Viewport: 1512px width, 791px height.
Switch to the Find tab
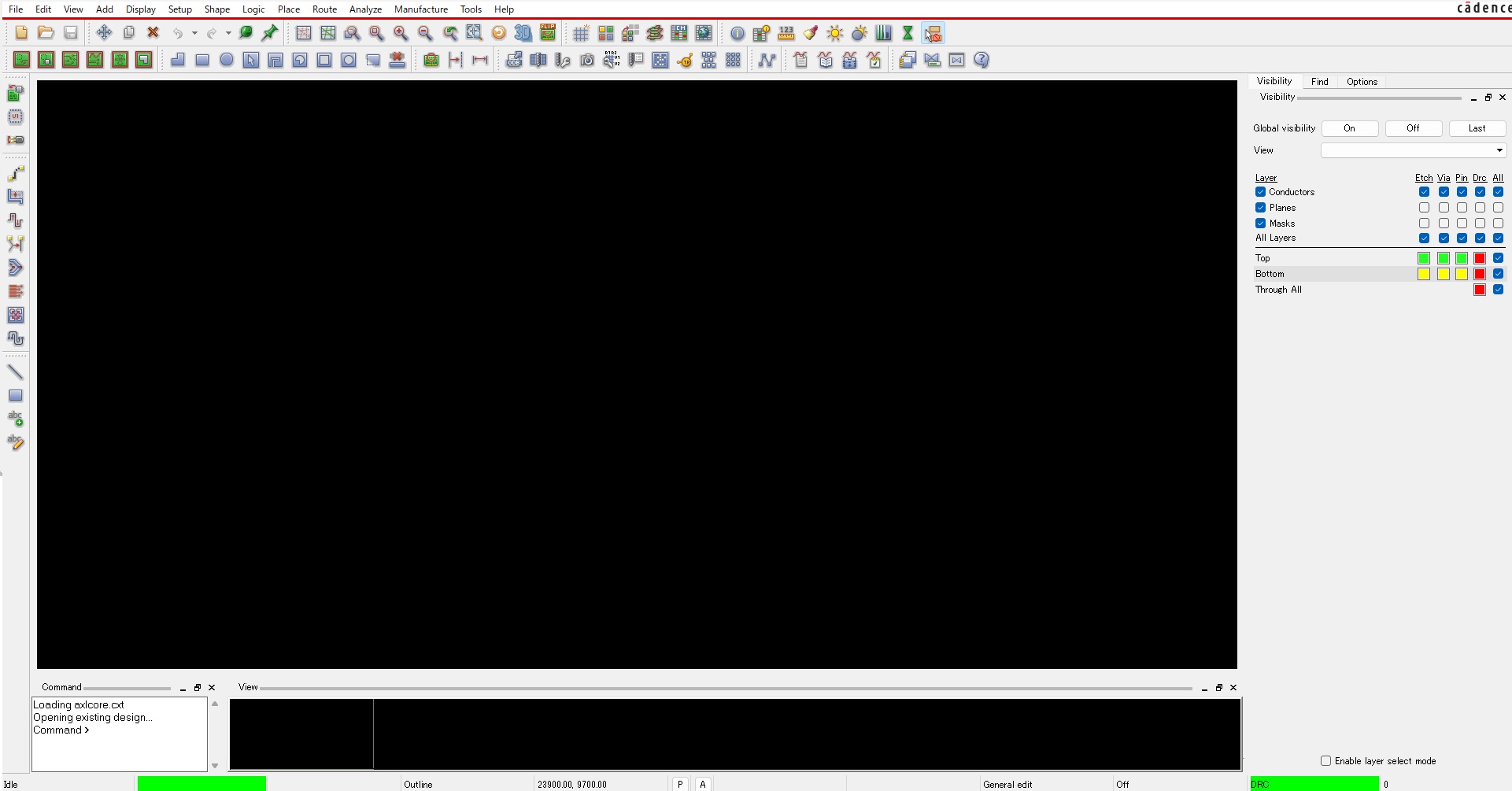pos(1319,82)
